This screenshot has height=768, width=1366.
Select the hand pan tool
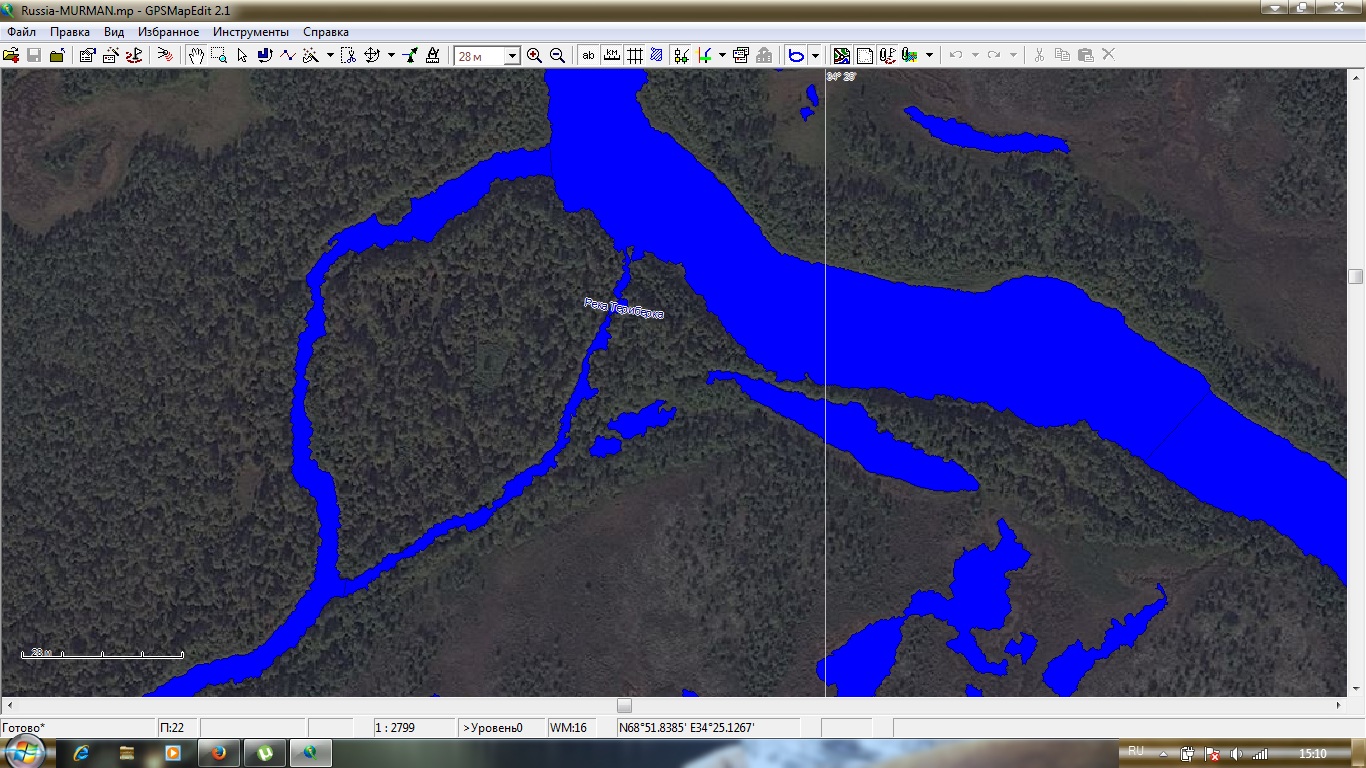click(x=196, y=56)
